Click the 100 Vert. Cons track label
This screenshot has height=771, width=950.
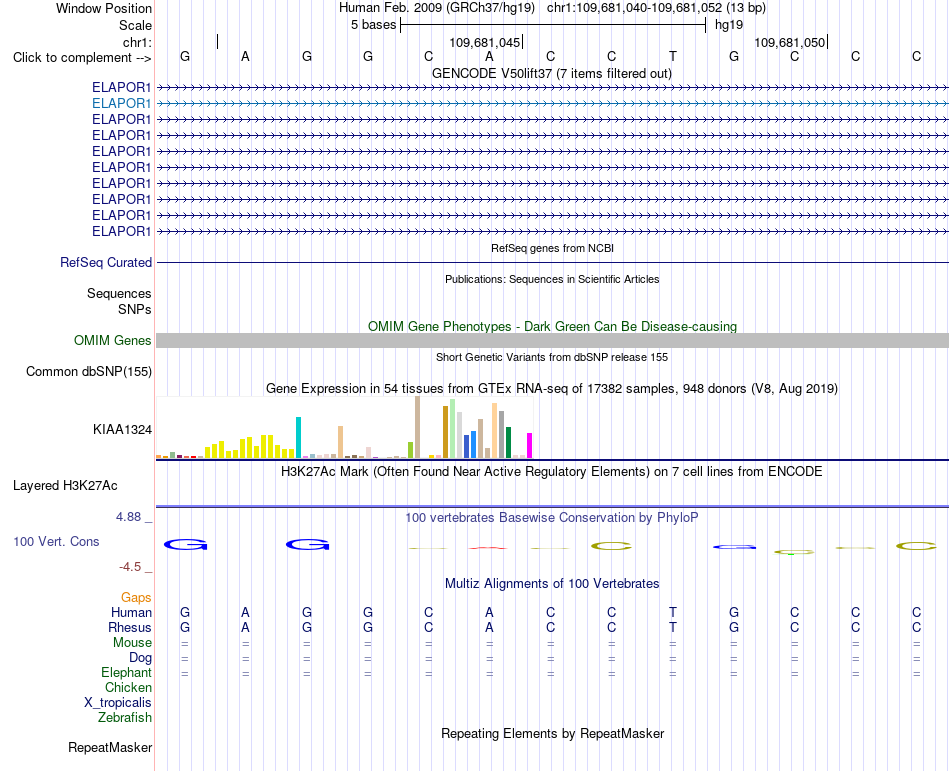pyautogui.click(x=56, y=541)
